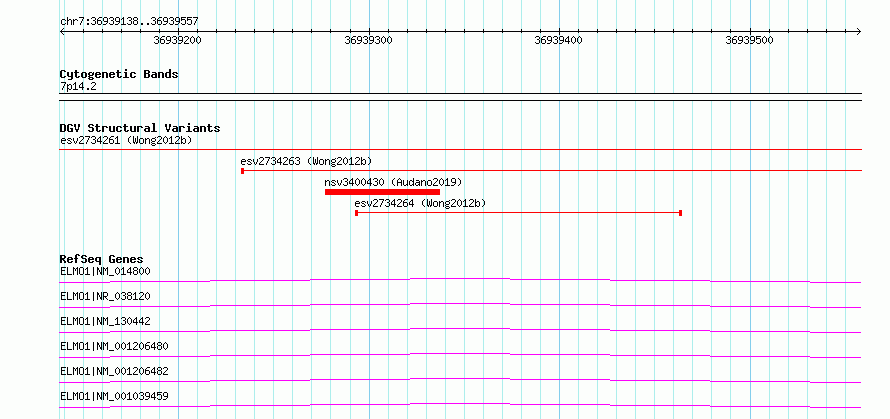Click the RefSeq Genes track title
The height and width of the screenshot is (419, 890).
point(102,259)
